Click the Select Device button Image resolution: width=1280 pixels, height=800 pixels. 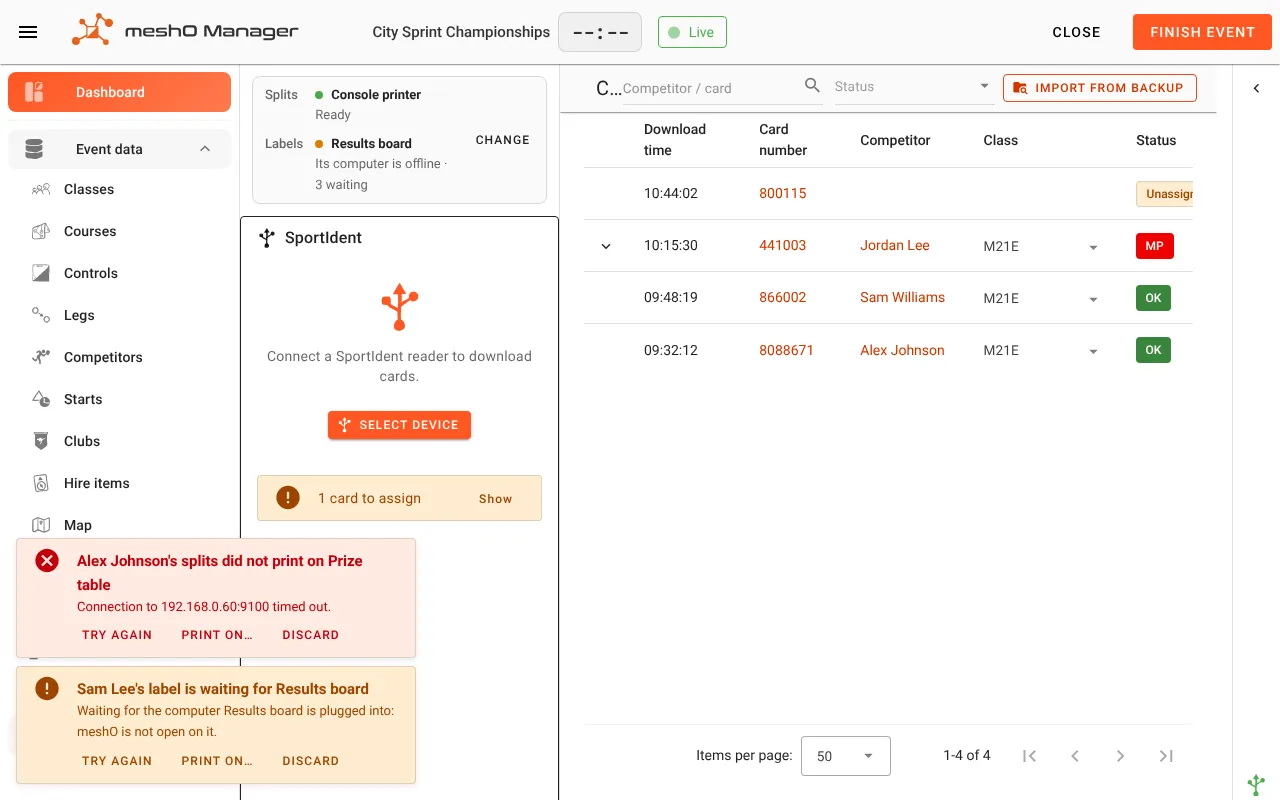[399, 425]
